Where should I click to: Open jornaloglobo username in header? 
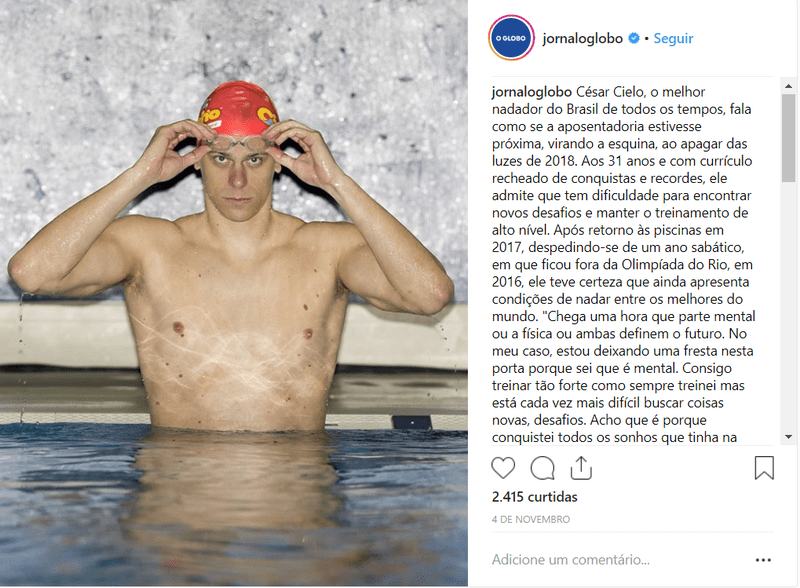coord(582,38)
